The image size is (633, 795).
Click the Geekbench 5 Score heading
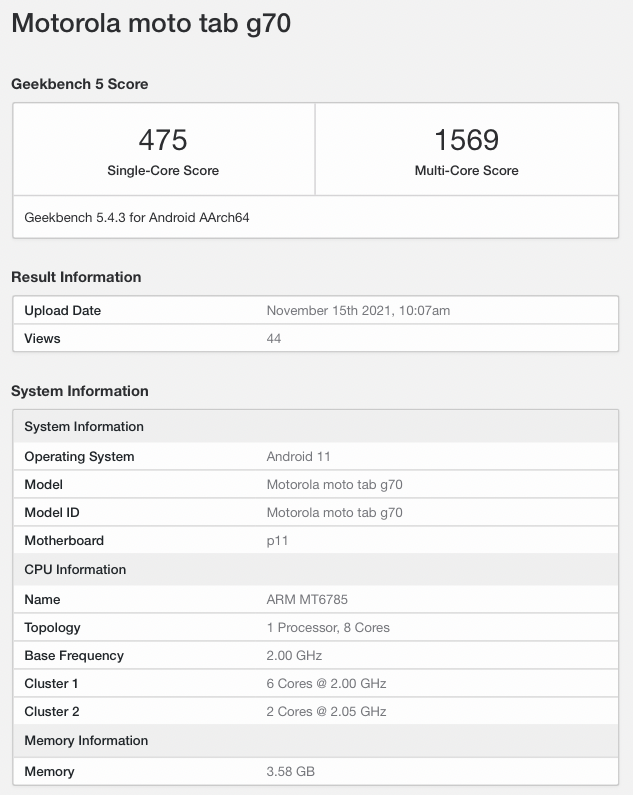(x=80, y=84)
